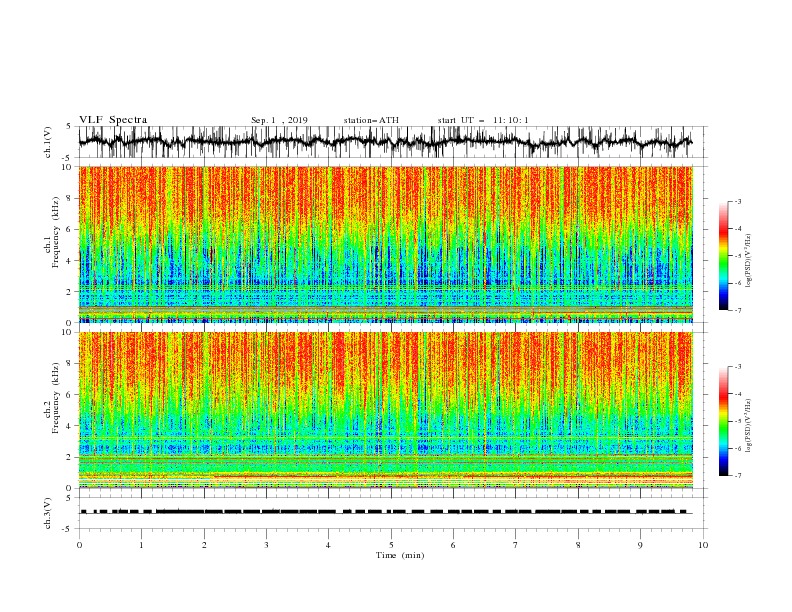Click the 'start UT = 11:10:1' label
This screenshot has width=792, height=612.
483,120
